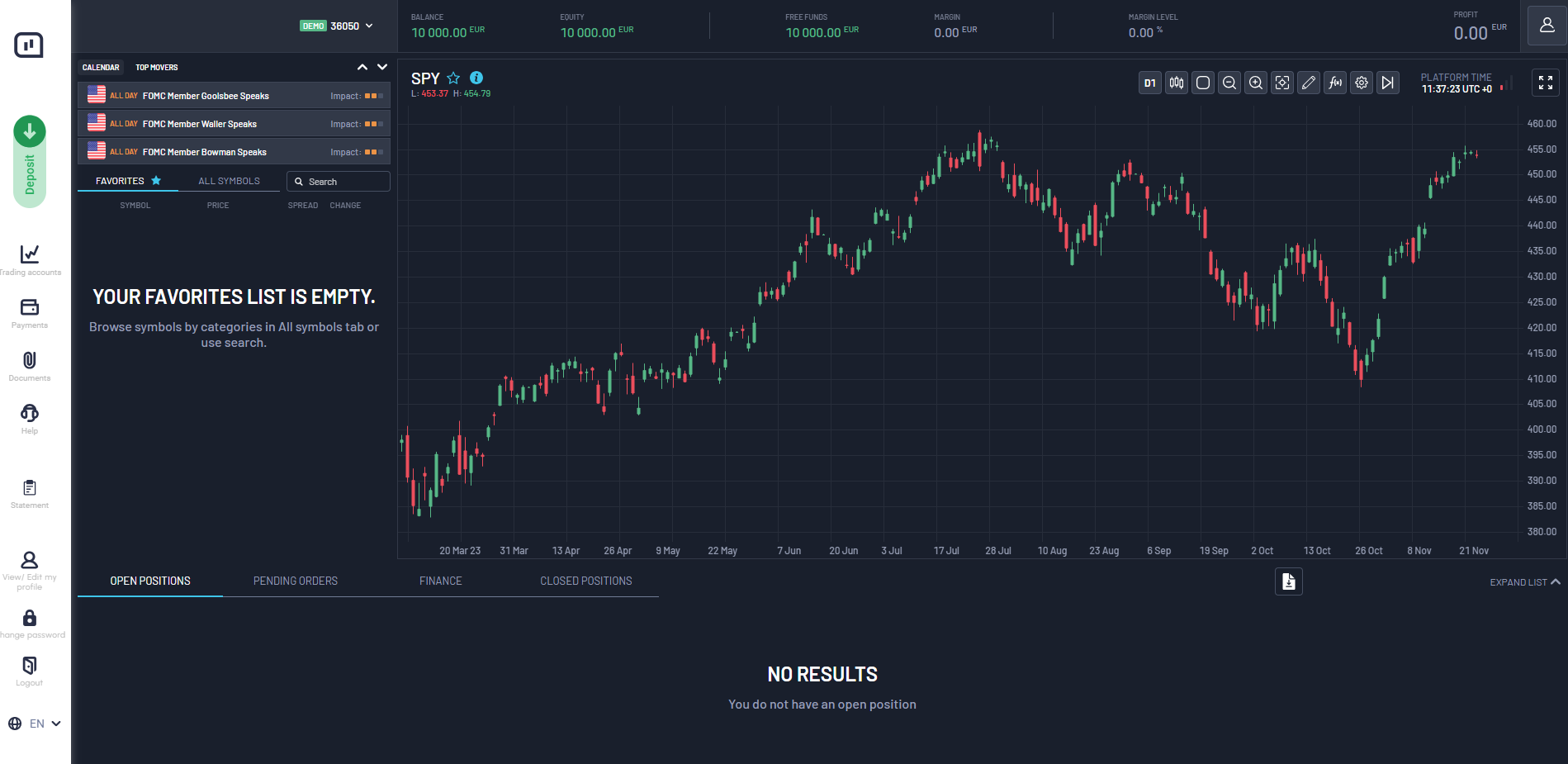Switch to the Pending Orders tab

(x=296, y=581)
